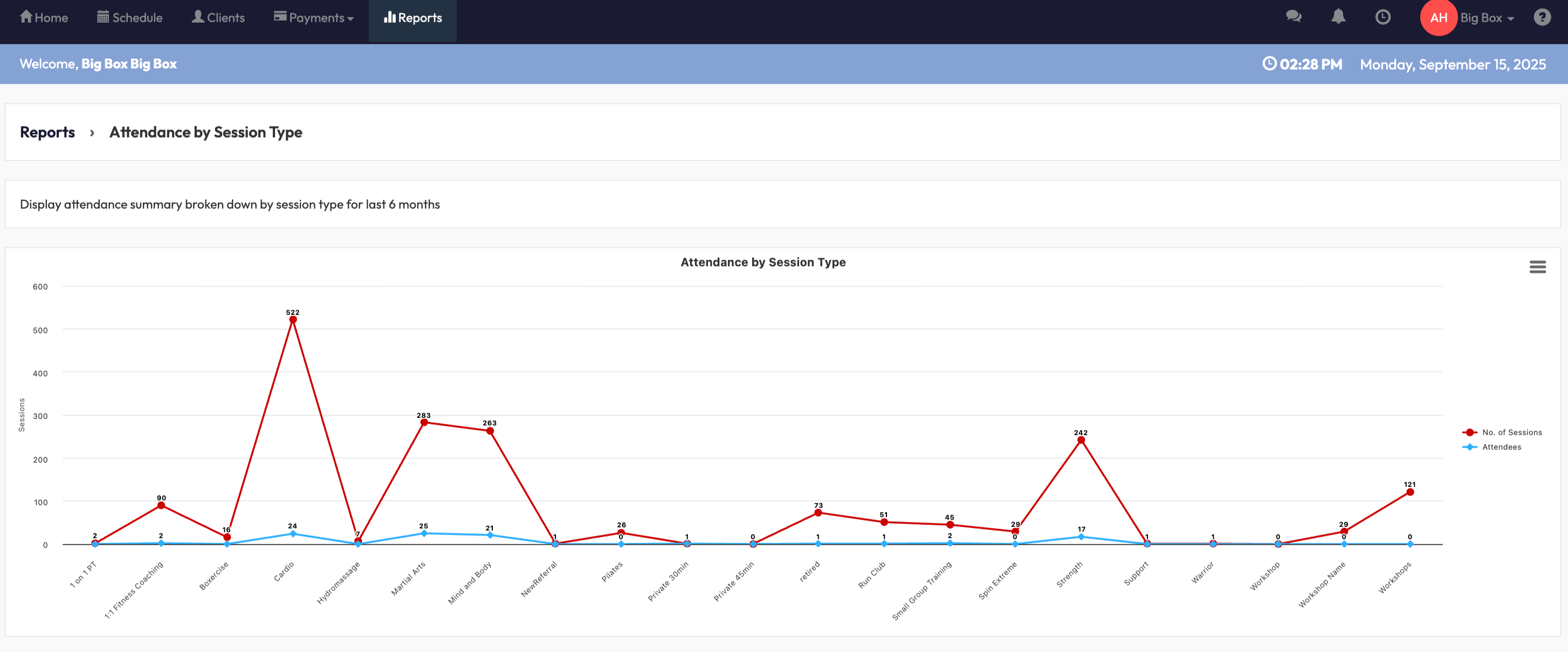
Task: Click the Schedule calendar icon
Action: 103,17
